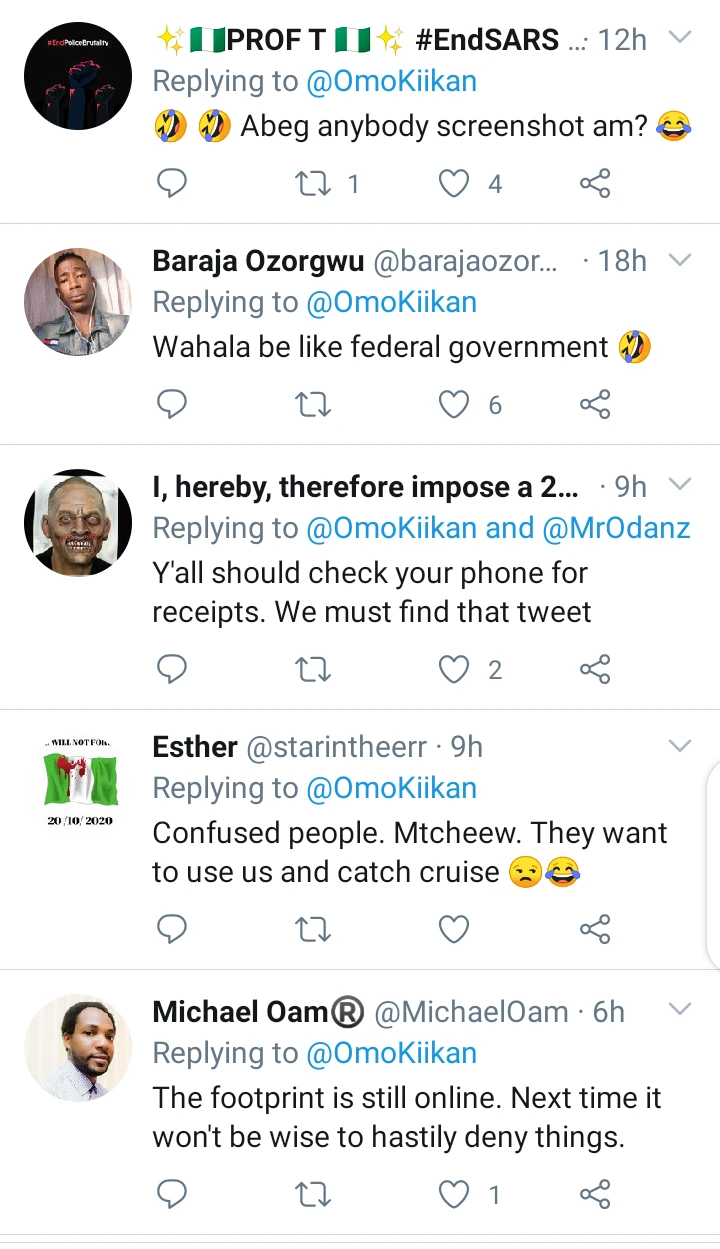Image resolution: width=720 pixels, height=1249 pixels.
Task: View Michael Oam's profile picture
Action: tap(78, 1048)
